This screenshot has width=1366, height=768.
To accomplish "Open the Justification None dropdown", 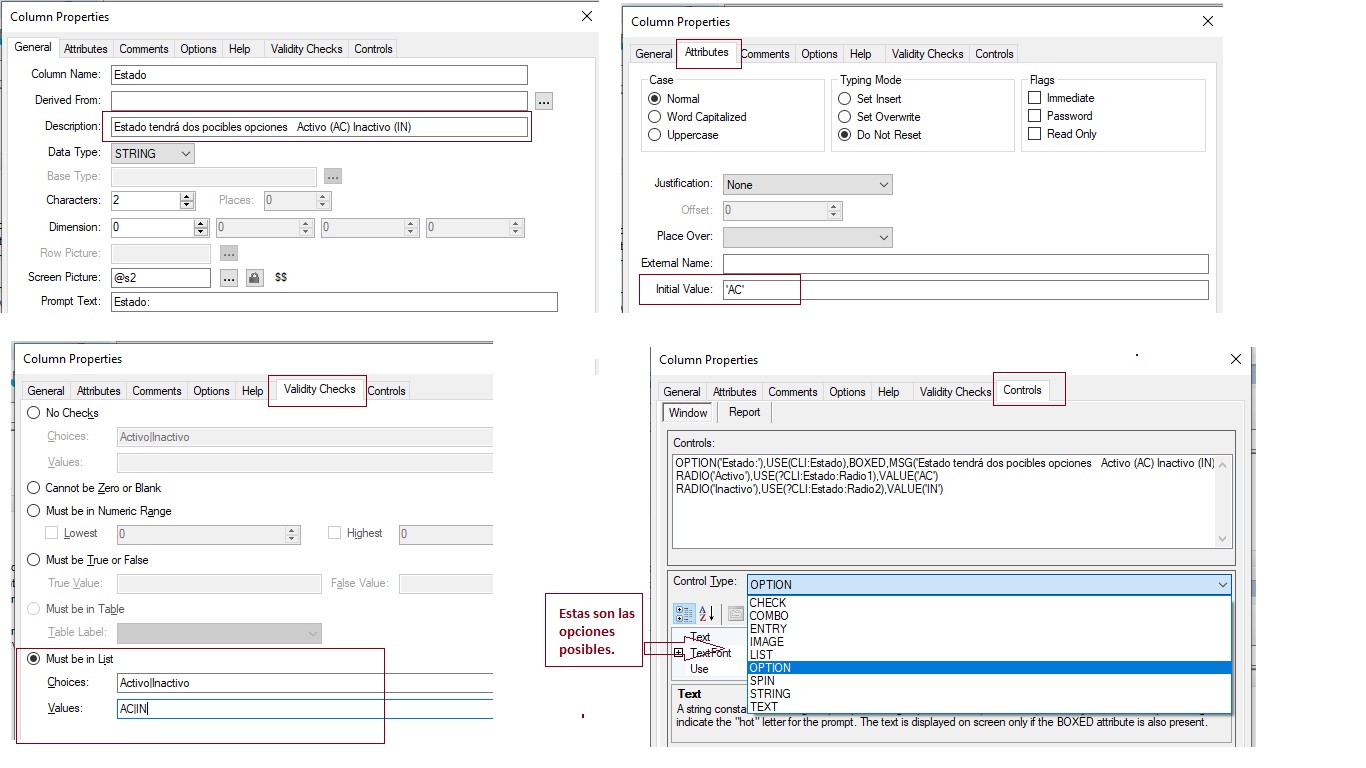I will 807,185.
